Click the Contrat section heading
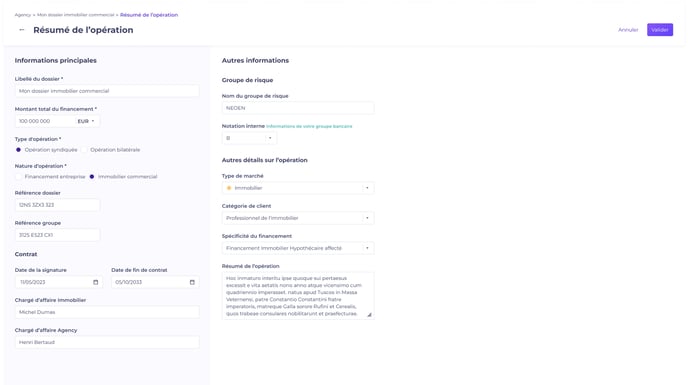Viewport: 688px width, 385px height. [x=26, y=254]
